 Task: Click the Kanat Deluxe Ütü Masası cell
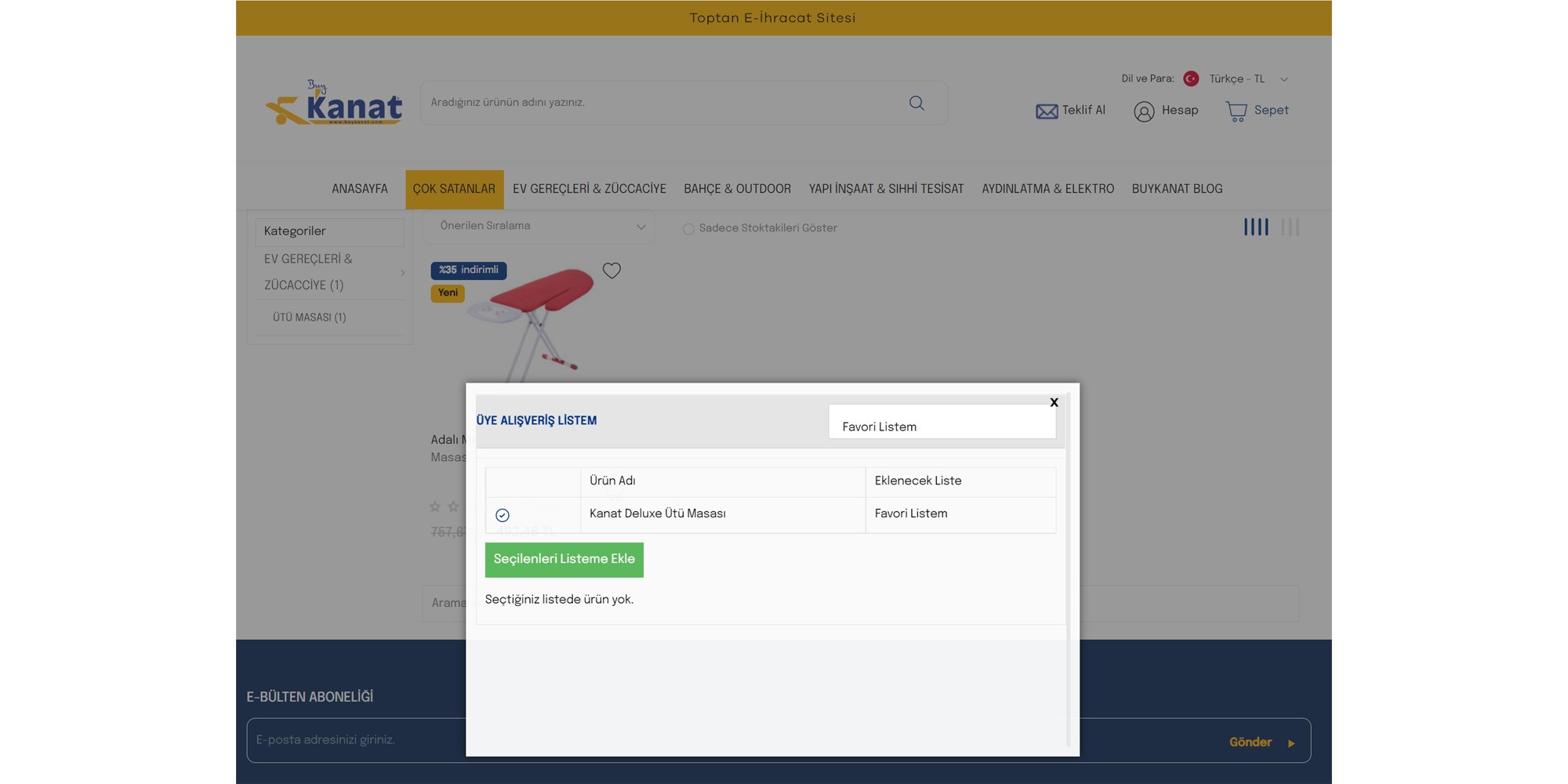pyautogui.click(x=723, y=514)
